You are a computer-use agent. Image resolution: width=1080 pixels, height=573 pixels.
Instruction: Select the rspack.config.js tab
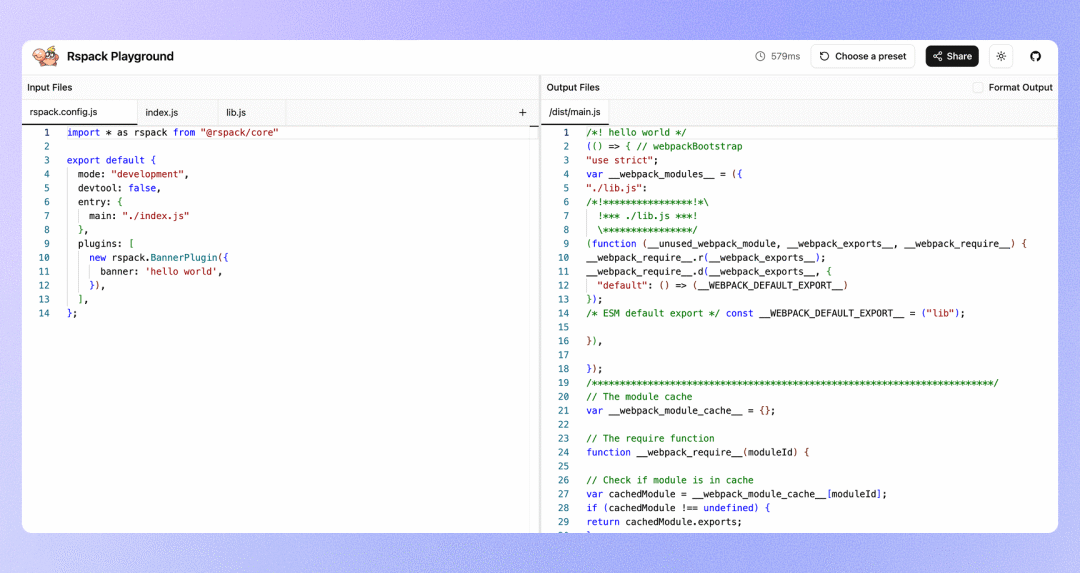point(63,112)
